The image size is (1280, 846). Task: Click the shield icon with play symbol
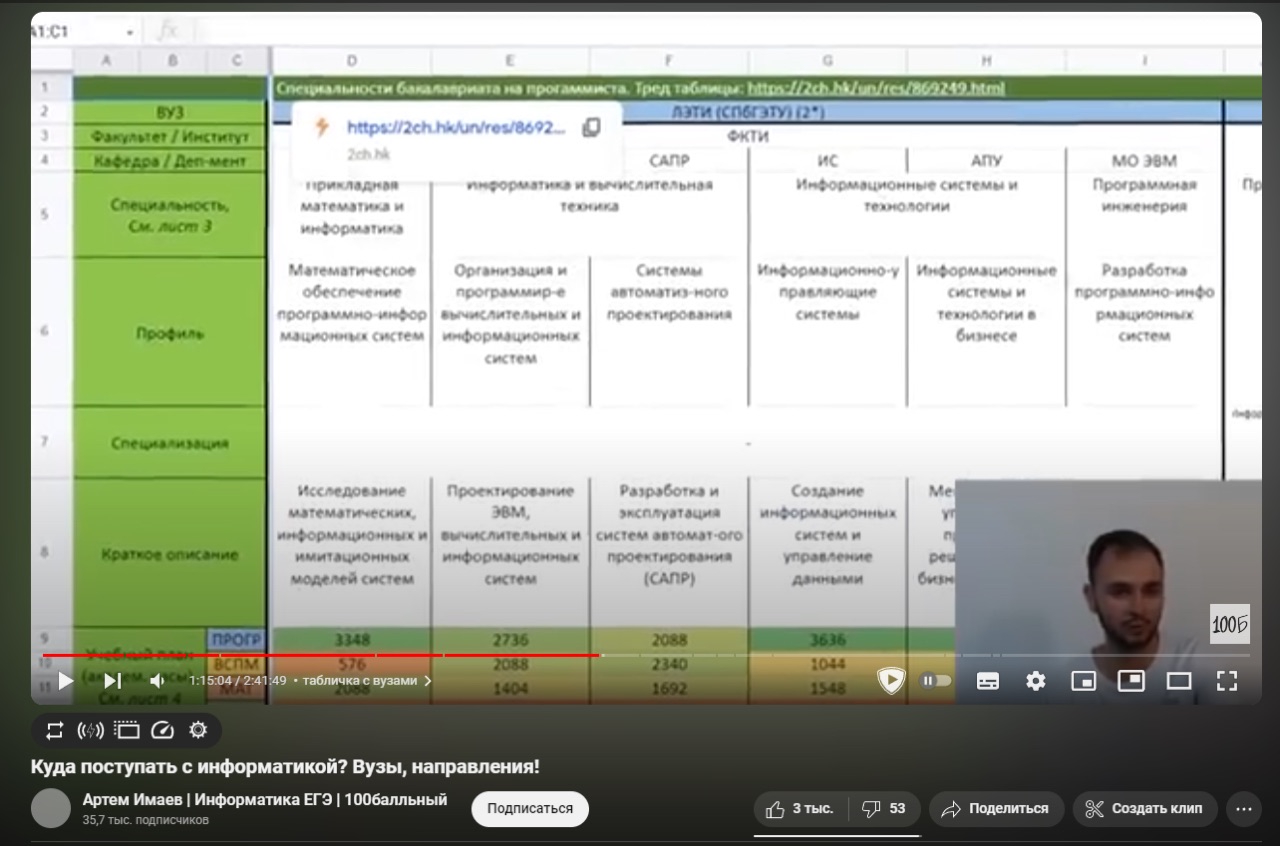889,681
